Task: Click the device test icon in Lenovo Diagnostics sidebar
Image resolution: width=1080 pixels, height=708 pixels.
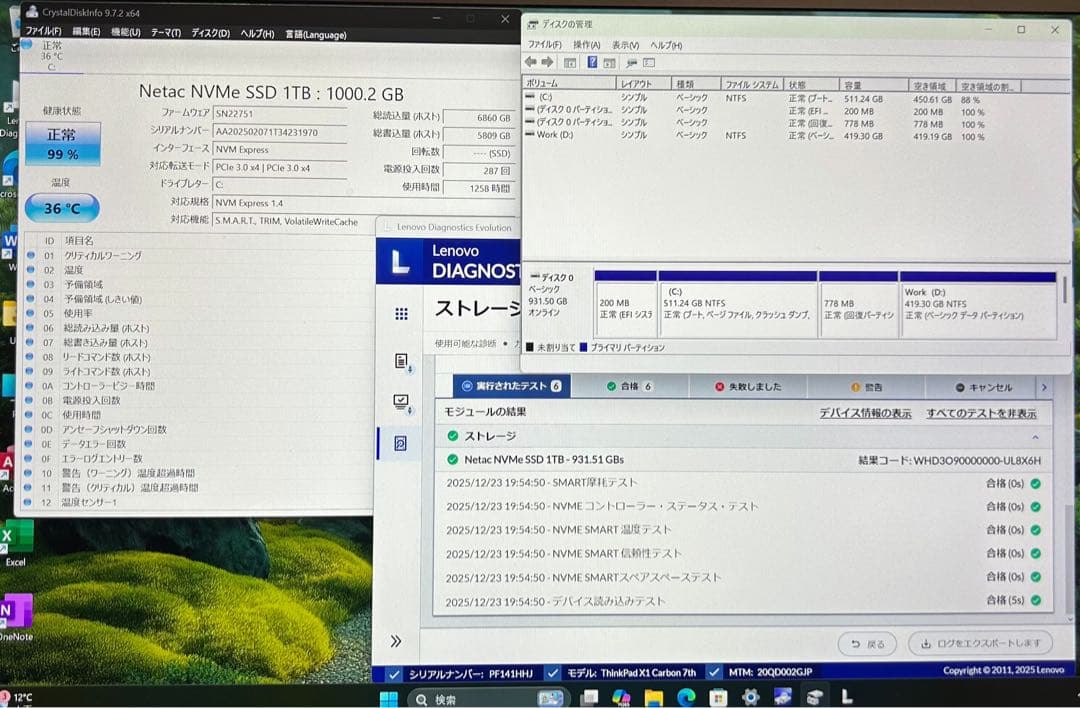Action: pos(398,400)
